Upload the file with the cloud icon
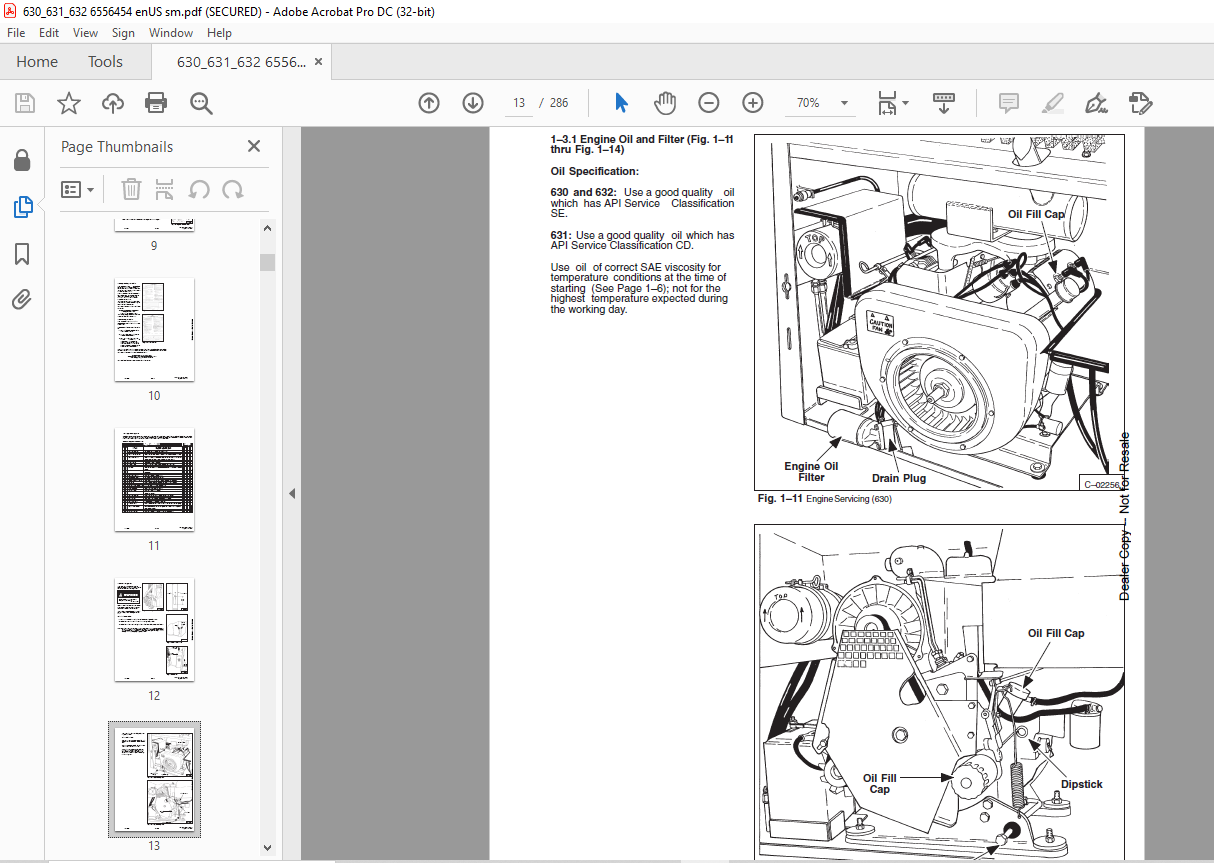Screen dimensions: 1214x863 [x=113, y=103]
